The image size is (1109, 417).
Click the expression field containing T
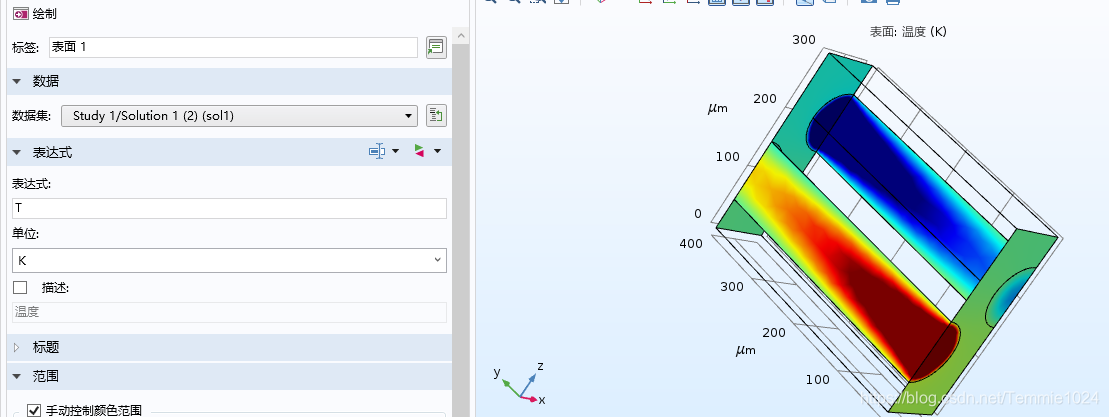point(229,208)
